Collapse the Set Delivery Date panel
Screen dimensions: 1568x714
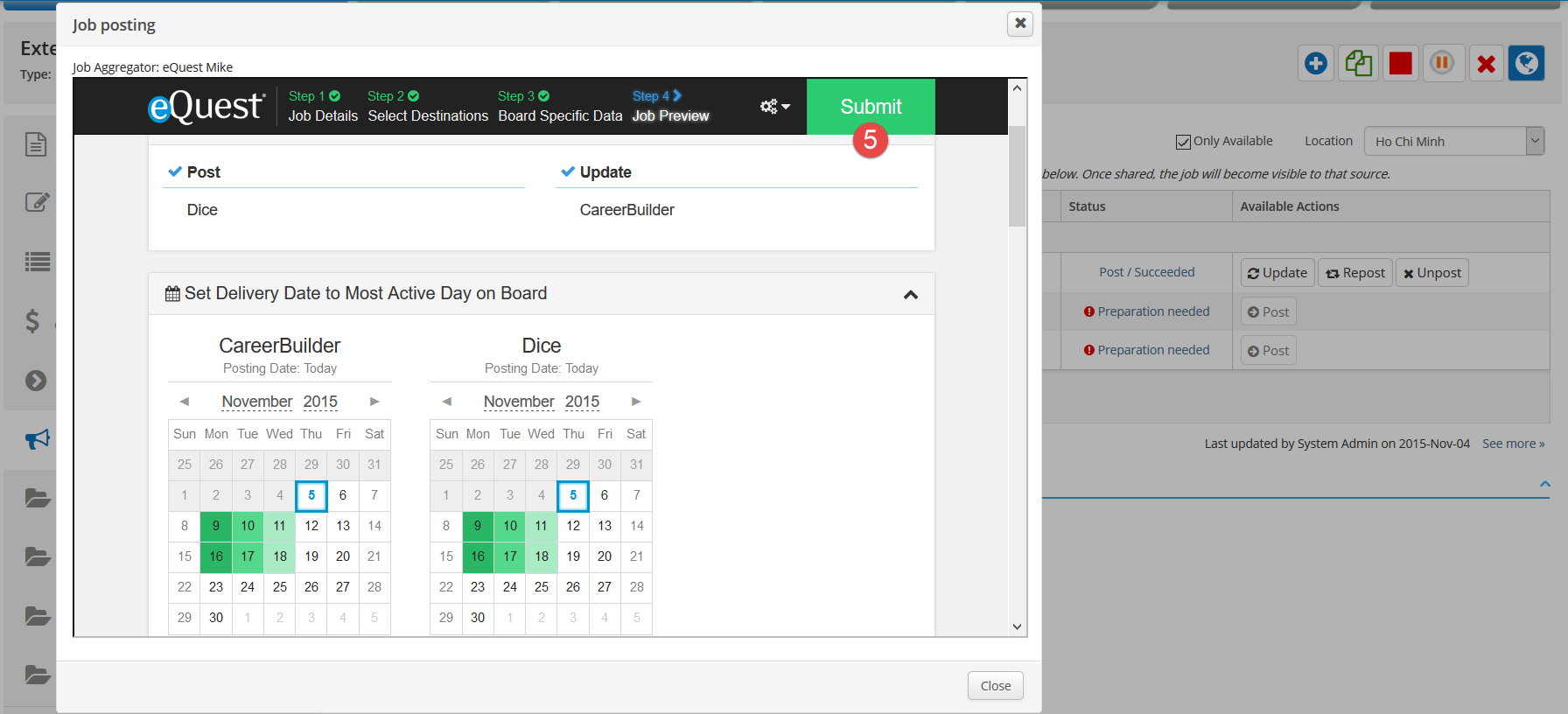[x=911, y=295]
